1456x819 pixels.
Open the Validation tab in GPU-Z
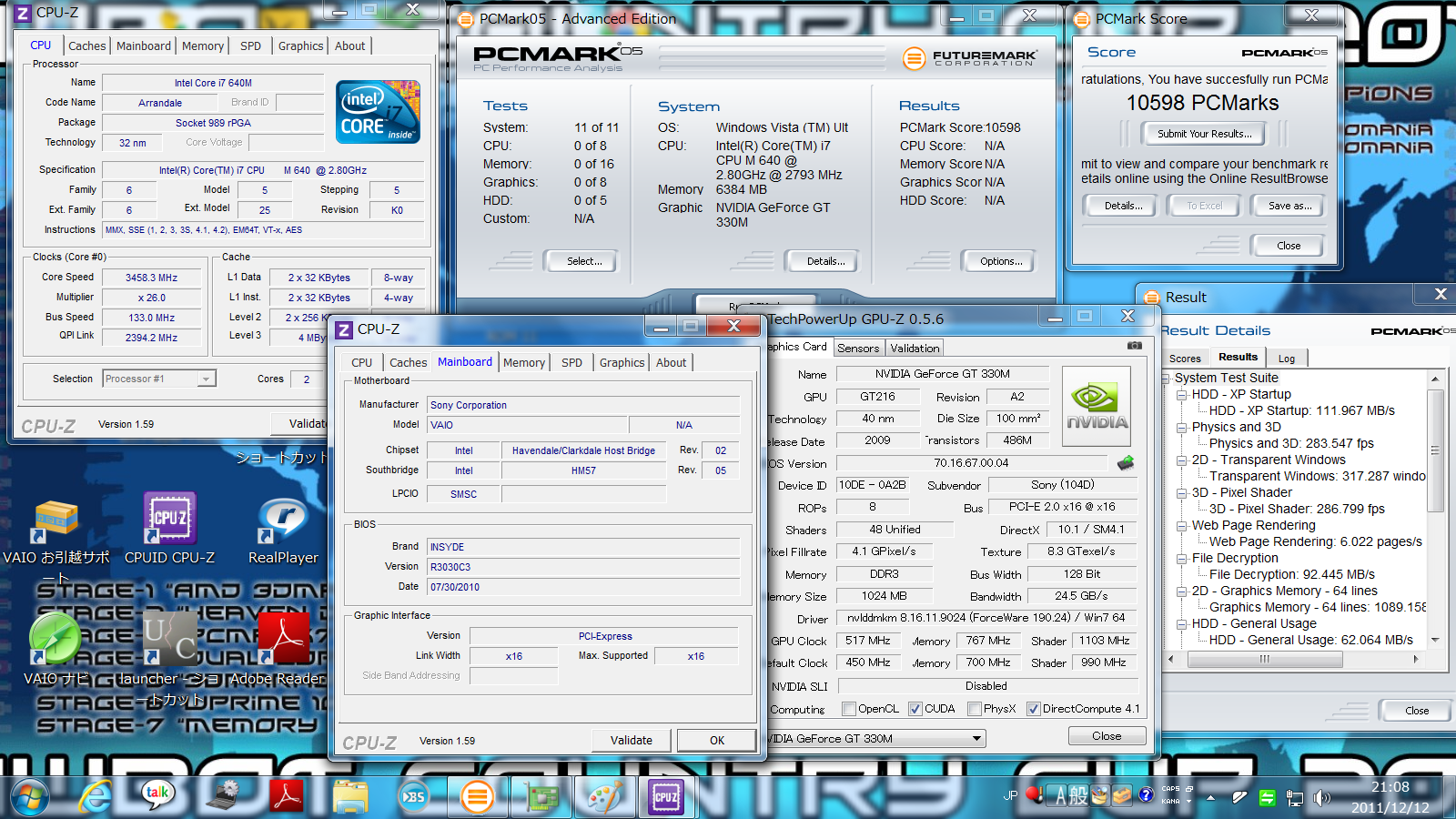coord(915,349)
